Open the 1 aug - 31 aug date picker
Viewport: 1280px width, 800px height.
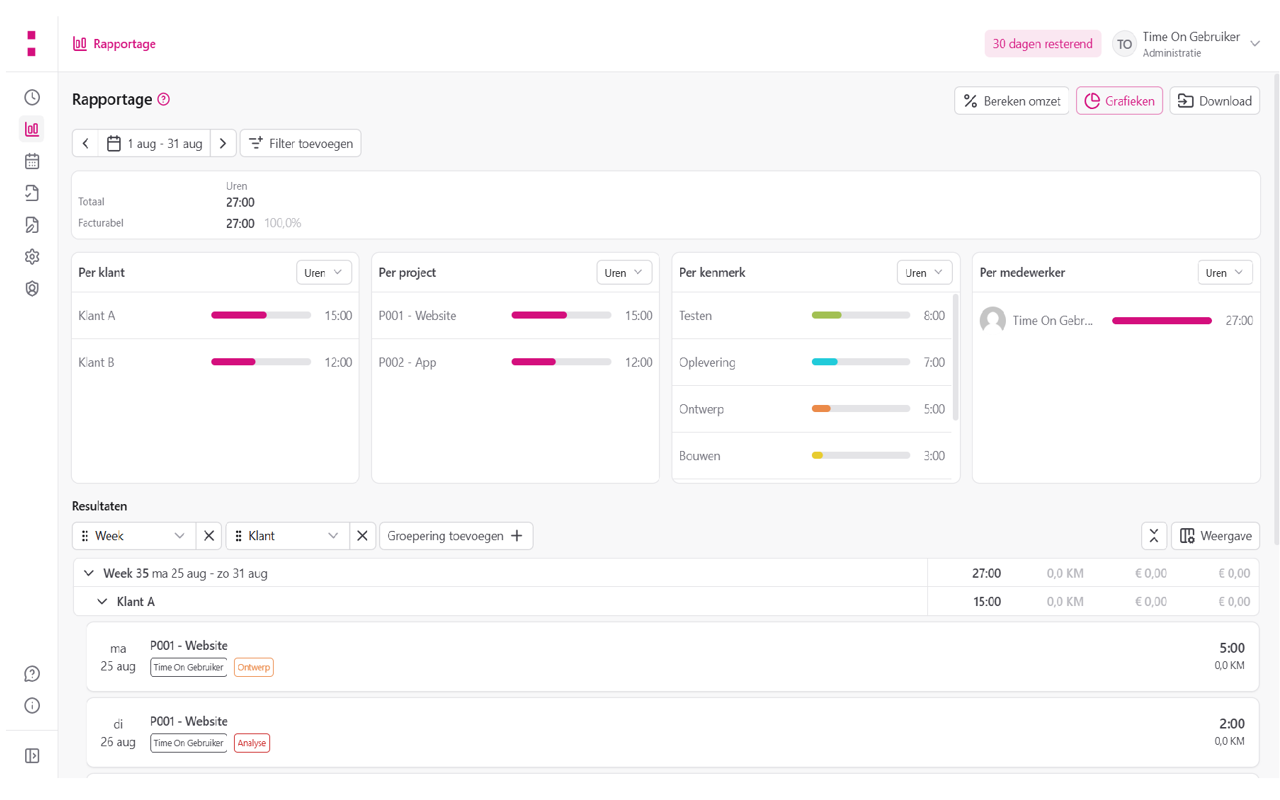pyautogui.click(x=155, y=144)
